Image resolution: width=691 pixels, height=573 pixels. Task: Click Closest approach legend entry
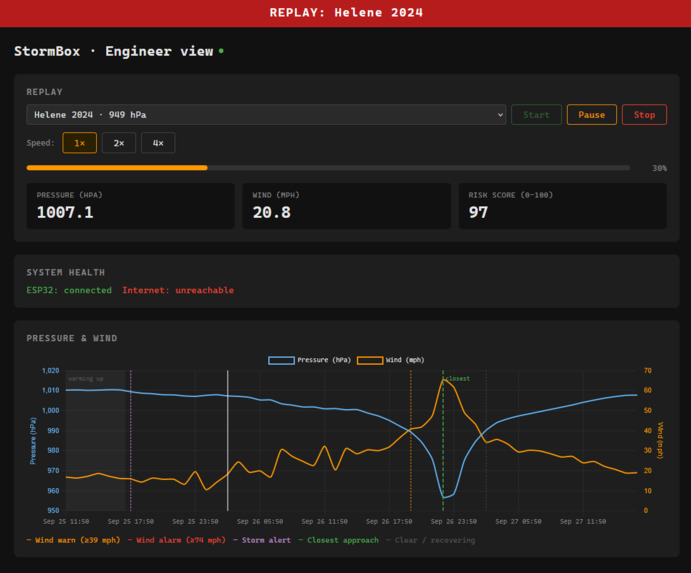(x=338, y=540)
